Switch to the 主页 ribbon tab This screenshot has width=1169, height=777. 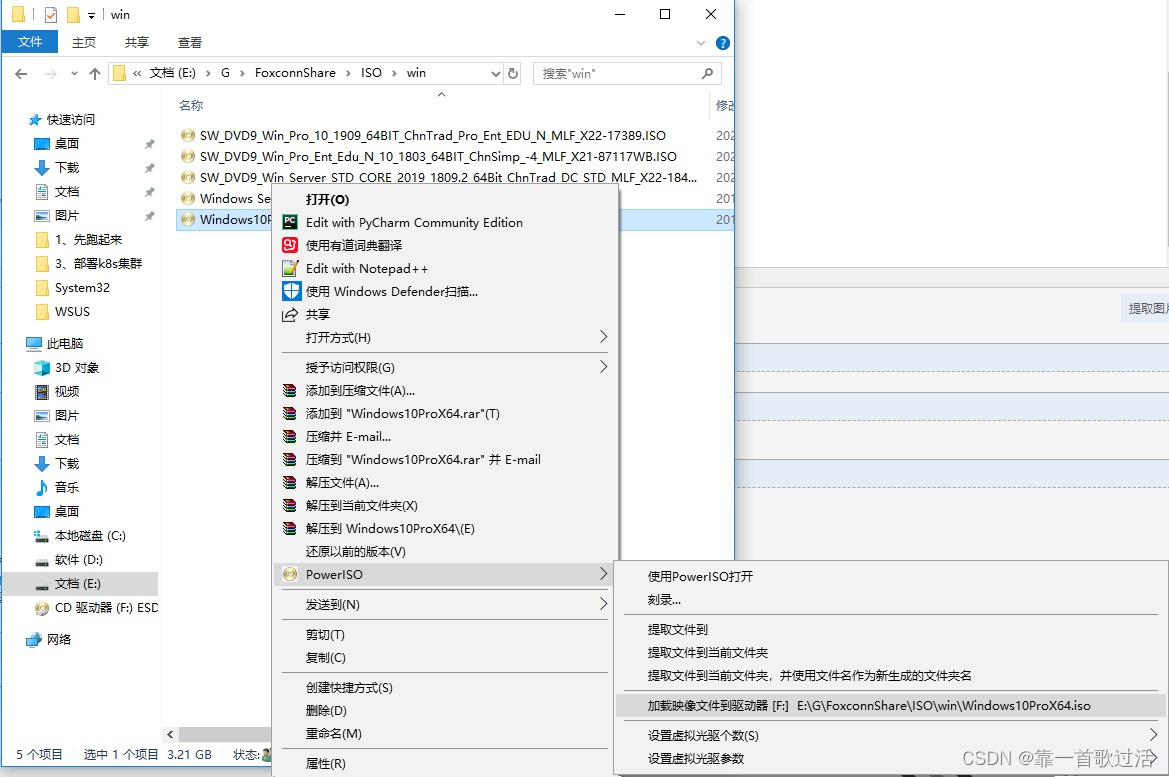click(x=84, y=43)
